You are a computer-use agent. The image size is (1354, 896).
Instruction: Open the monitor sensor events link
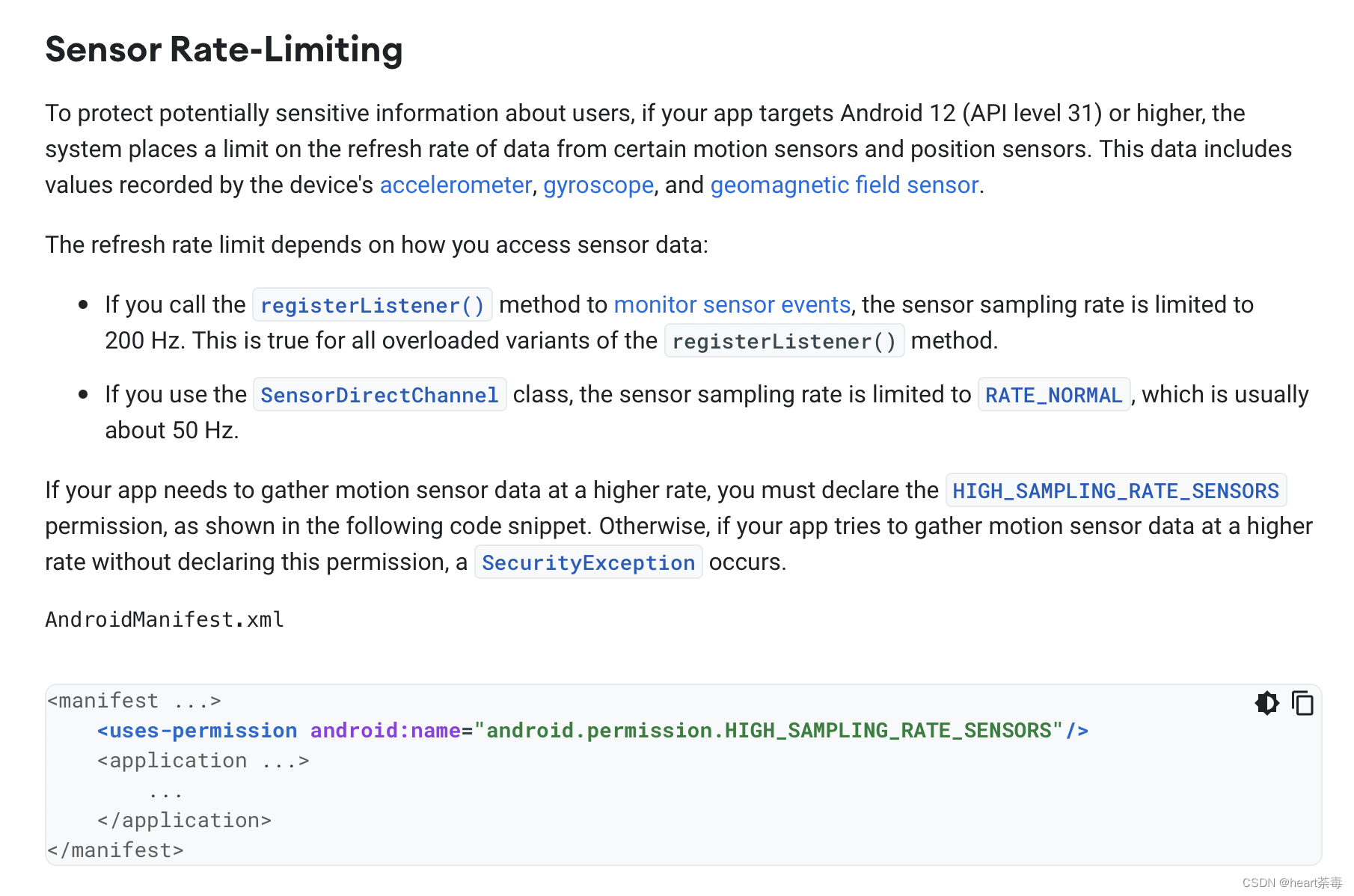(732, 304)
